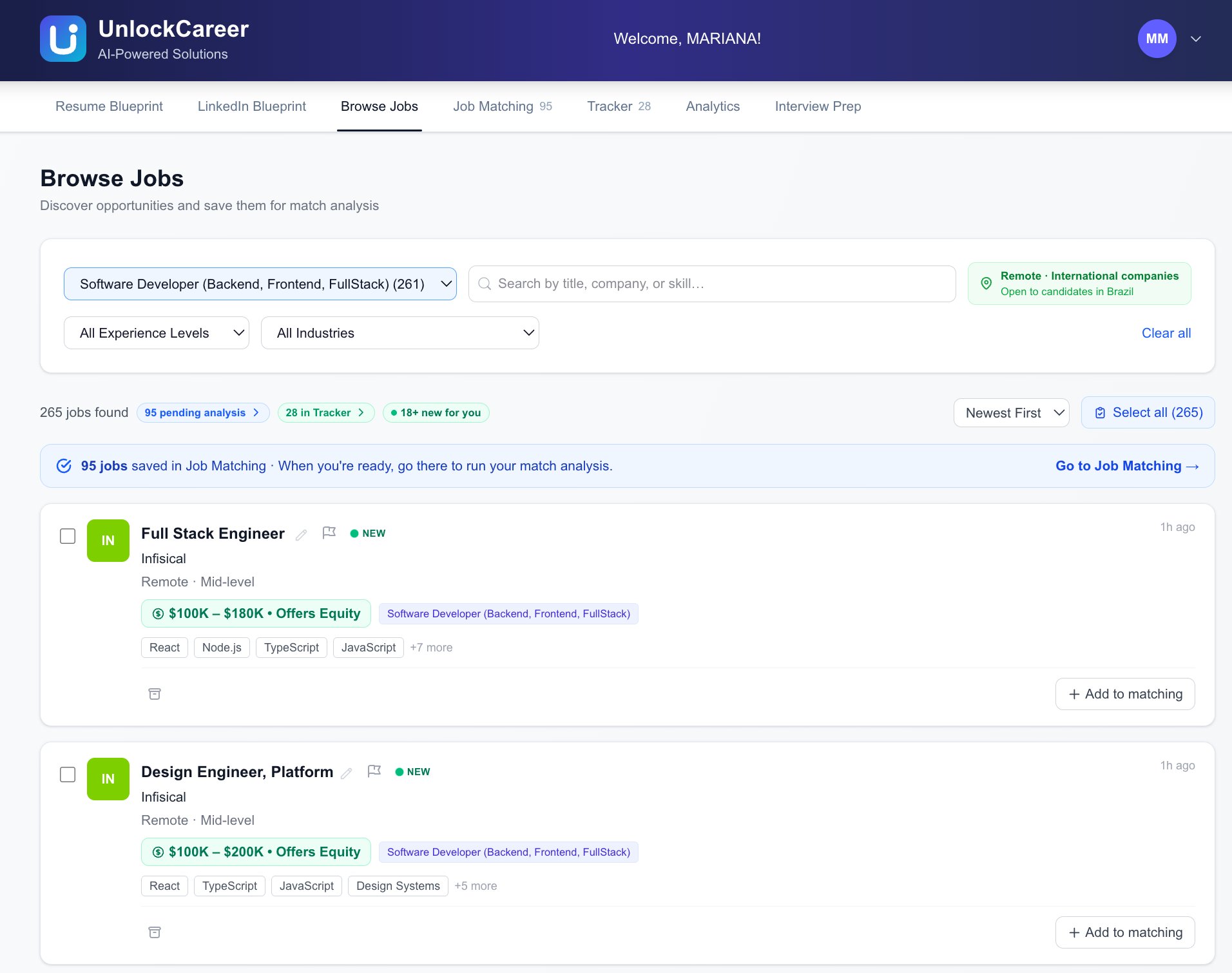1232x973 pixels.
Task: Open the 95 pending analysis chip
Action: (203, 412)
